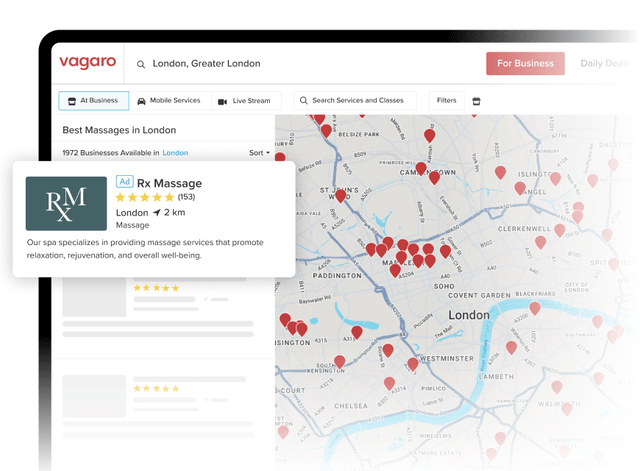Click the map pin near Walworth label
Image resolution: width=640 pixels, height=471 pixels.
(x=567, y=409)
